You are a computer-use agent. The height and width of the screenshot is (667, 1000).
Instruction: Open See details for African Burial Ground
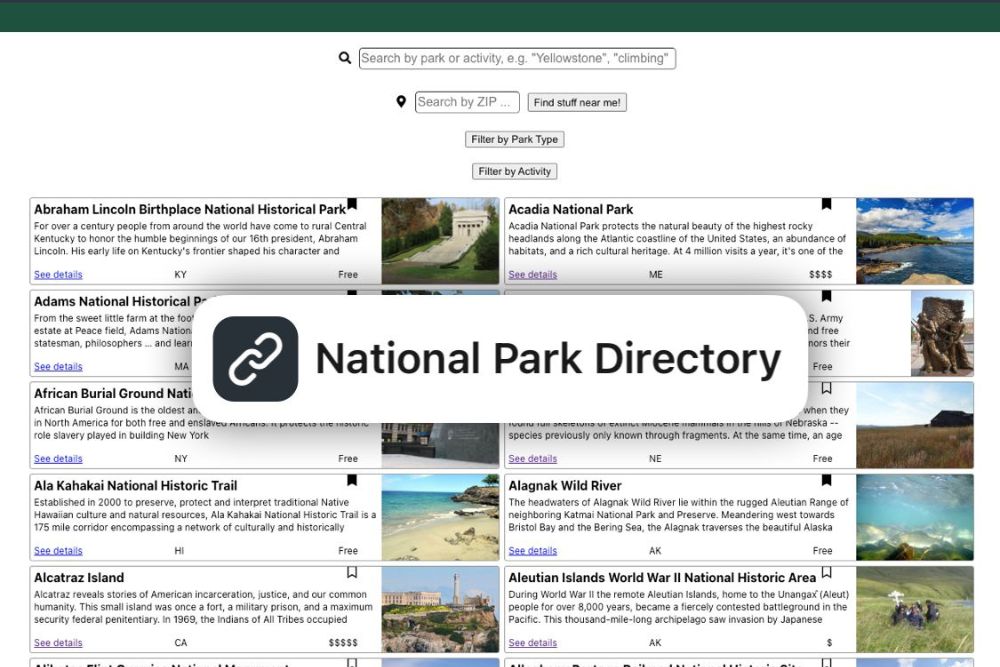tap(58, 458)
